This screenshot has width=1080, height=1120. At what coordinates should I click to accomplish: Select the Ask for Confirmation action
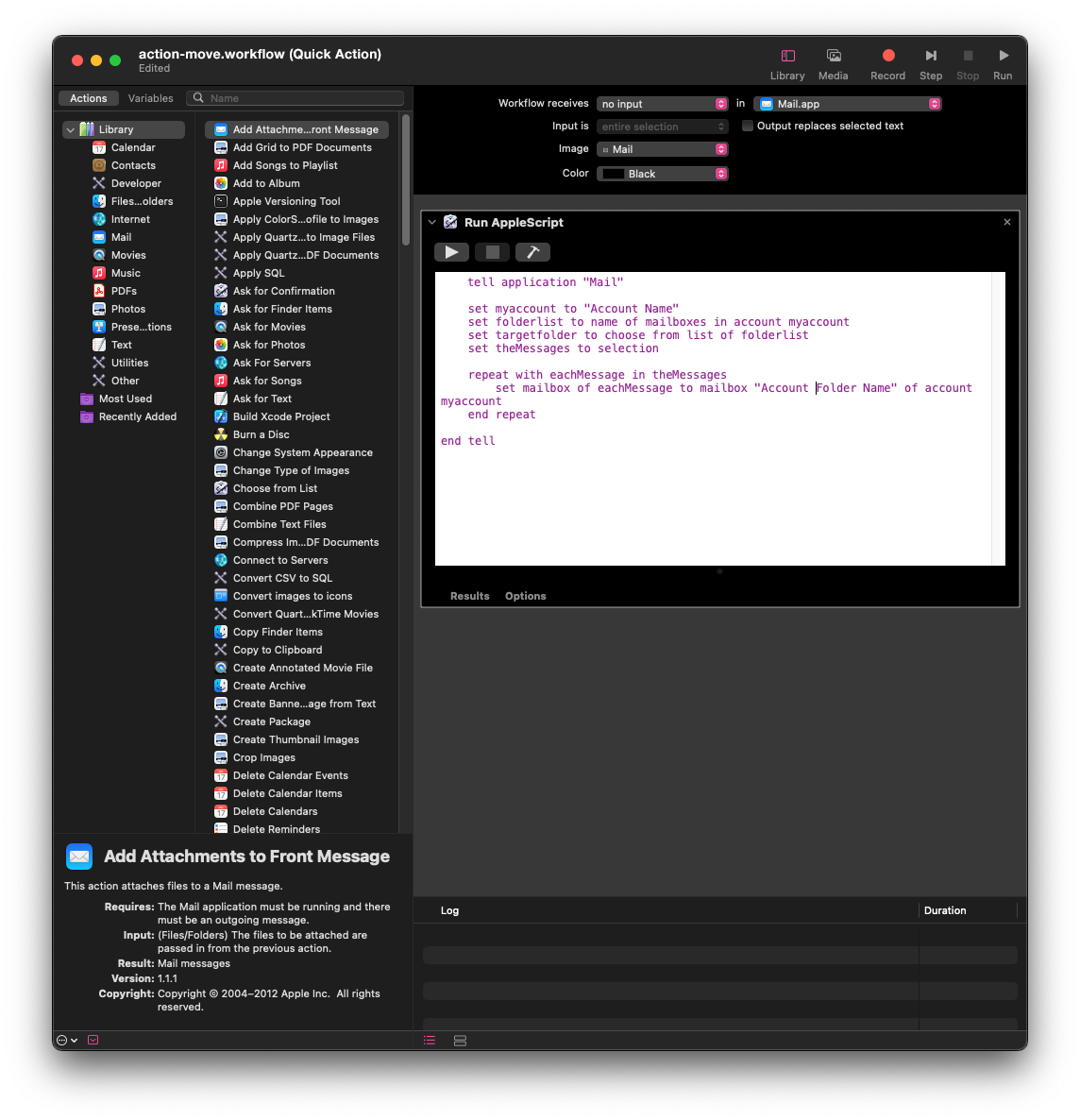pos(275,291)
